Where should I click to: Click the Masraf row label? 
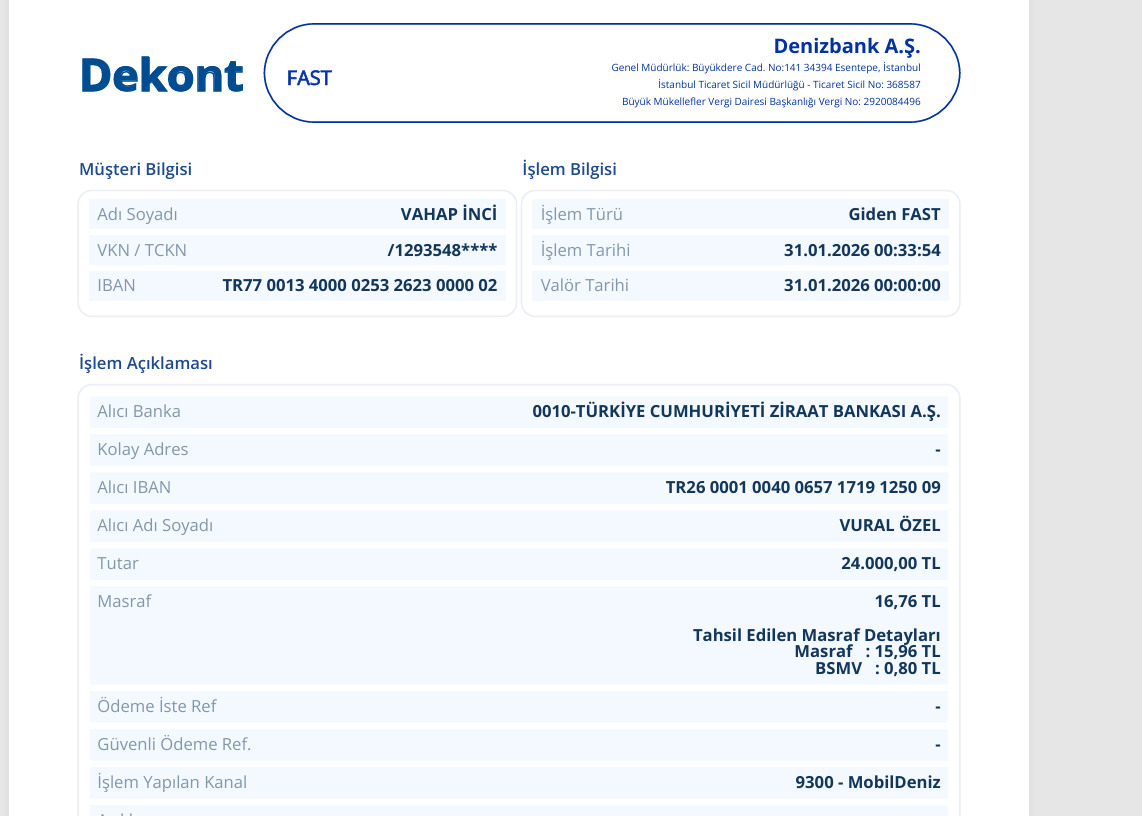[124, 601]
